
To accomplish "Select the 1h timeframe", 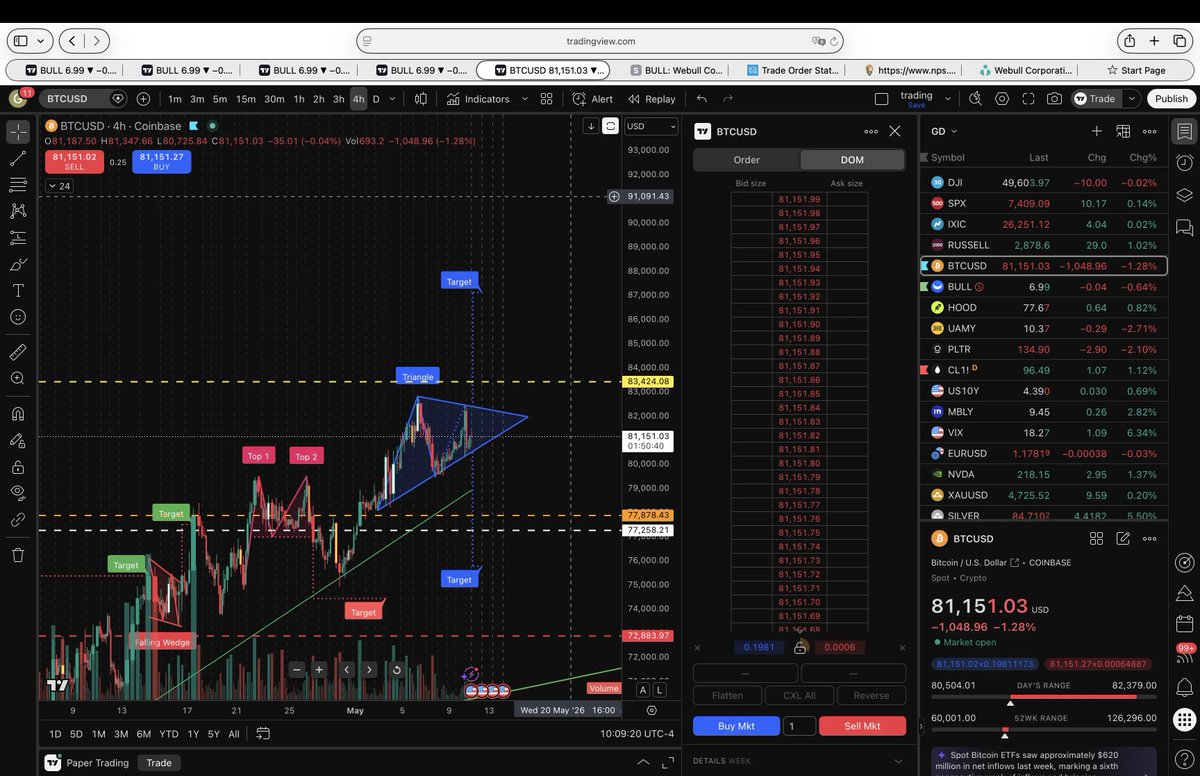I will pos(299,99).
